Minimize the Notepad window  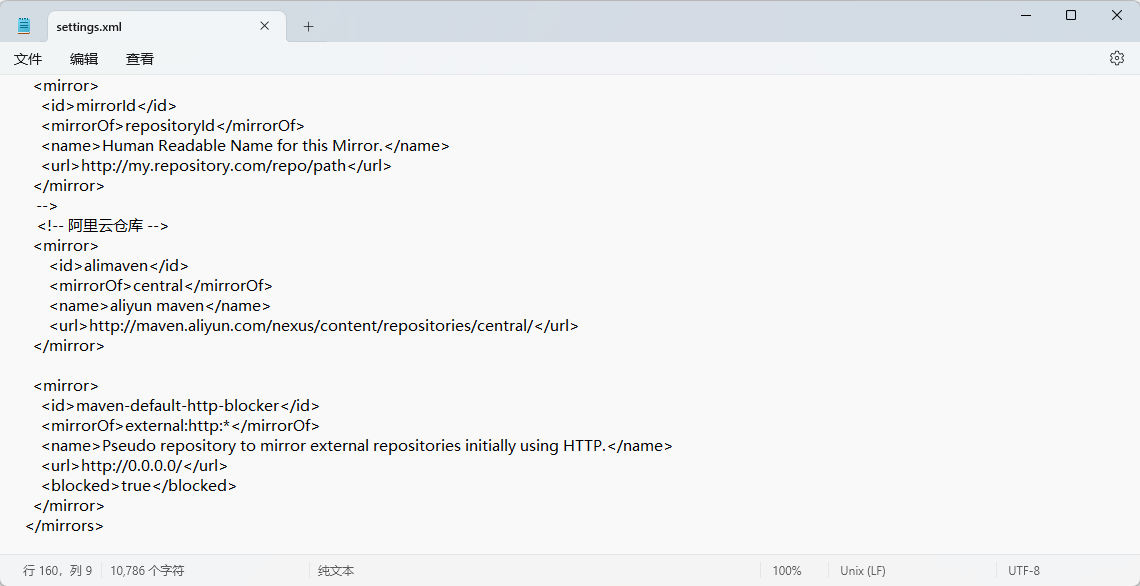point(1025,15)
